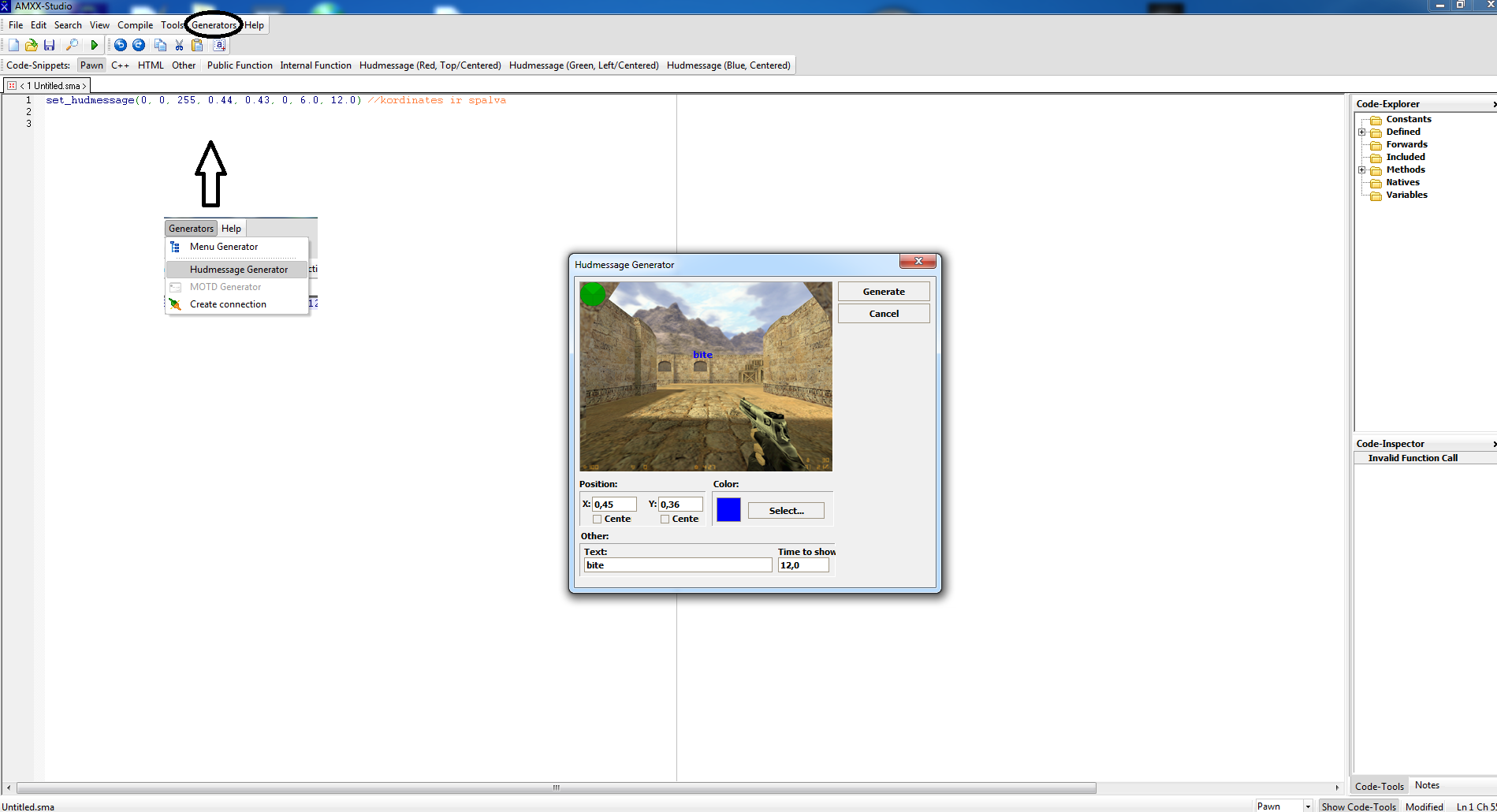Image resolution: width=1497 pixels, height=812 pixels.
Task: Select the Other code-snippets tab
Action: pos(184,65)
